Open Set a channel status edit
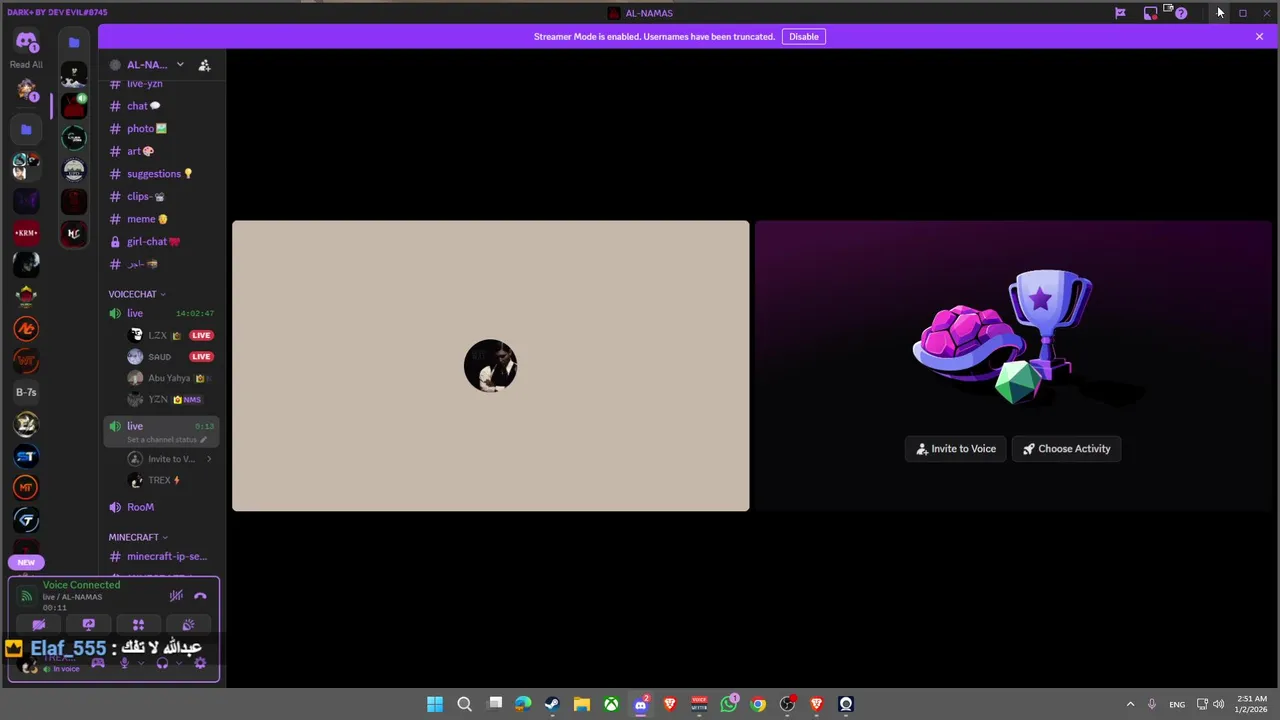1280x720 pixels. click(x=166, y=439)
